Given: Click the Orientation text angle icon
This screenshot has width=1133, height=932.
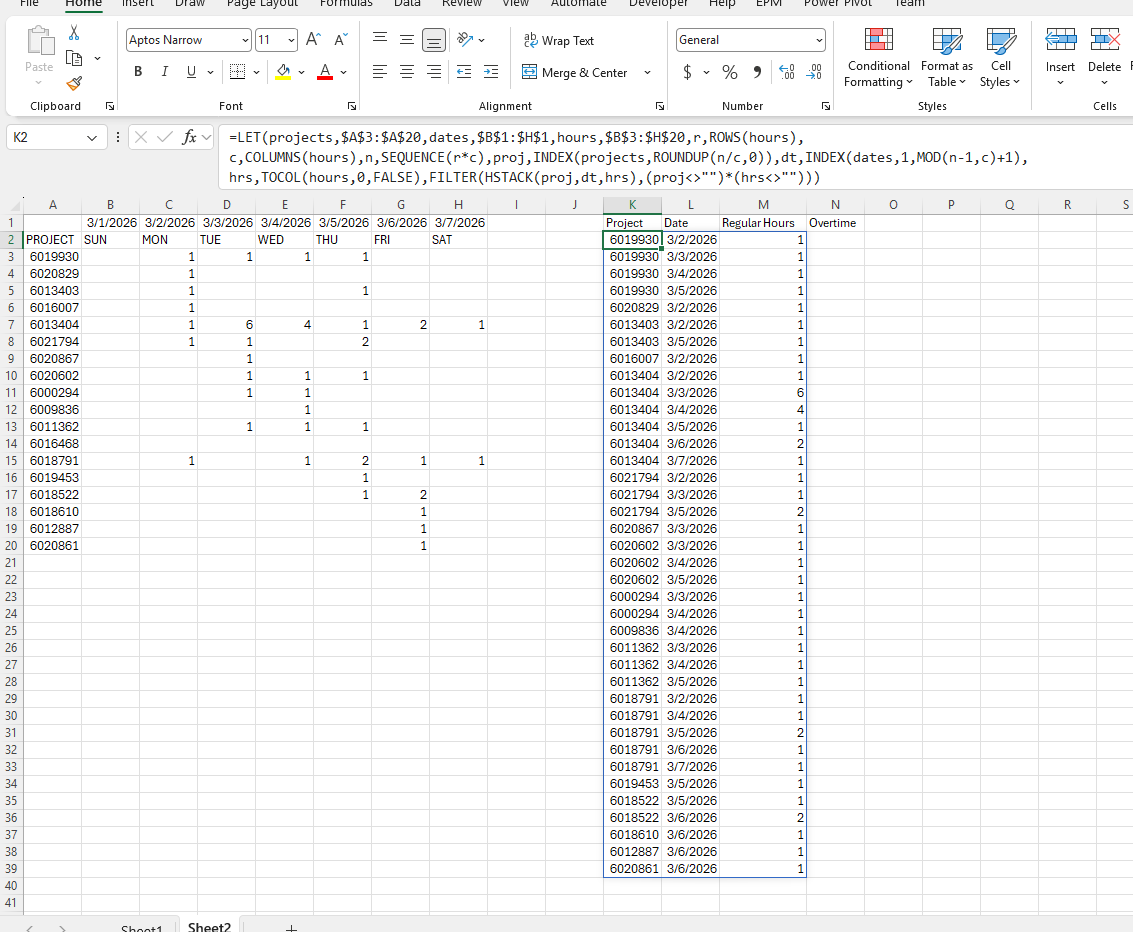Looking at the screenshot, I should click(x=465, y=40).
